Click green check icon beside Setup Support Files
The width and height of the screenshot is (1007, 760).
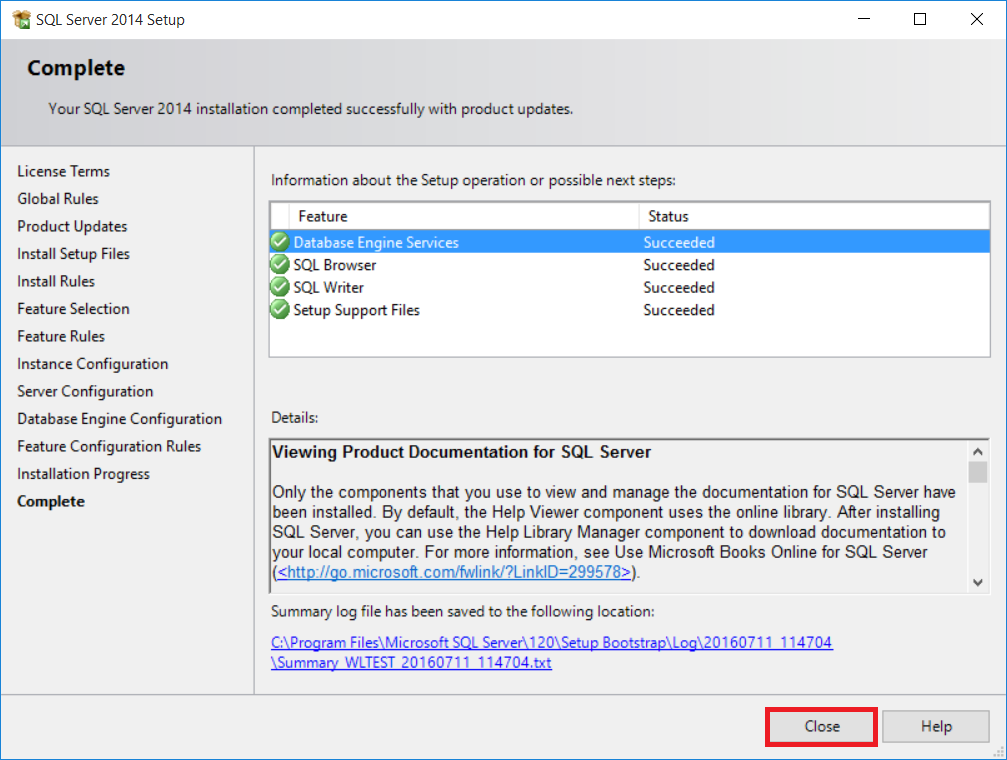pyautogui.click(x=280, y=310)
